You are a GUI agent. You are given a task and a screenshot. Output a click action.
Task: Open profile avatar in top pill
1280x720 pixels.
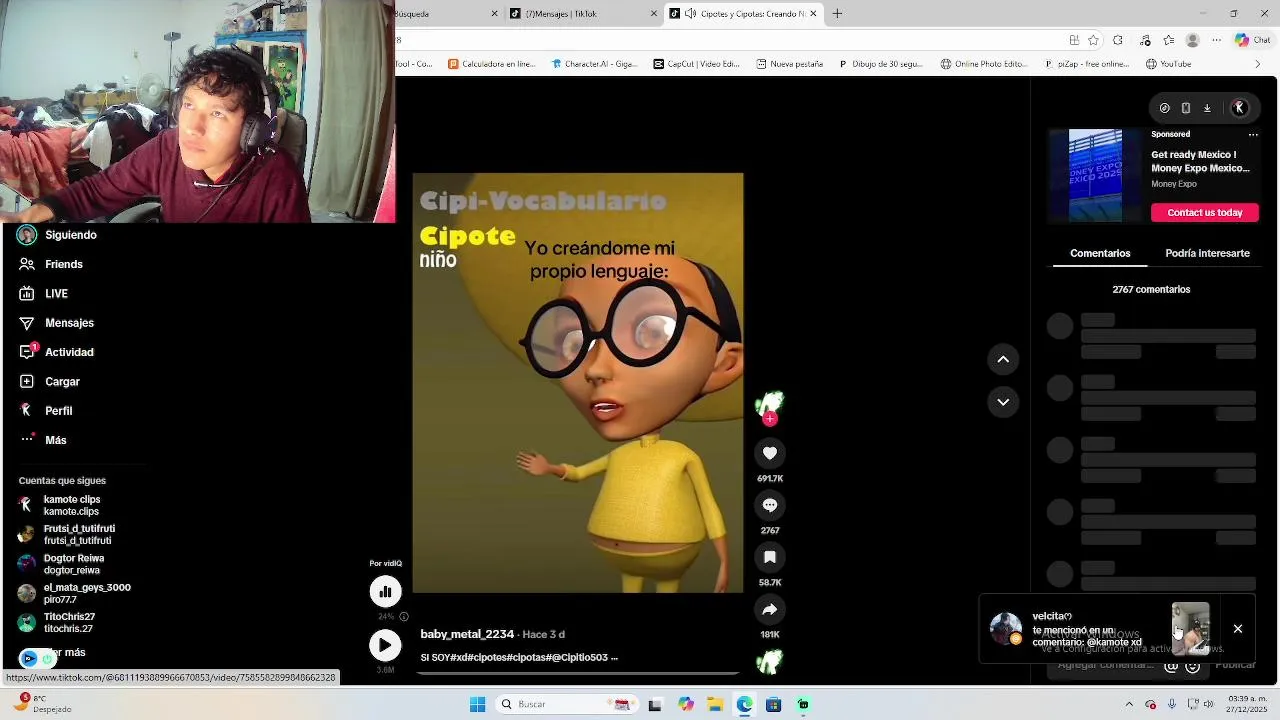coord(1239,108)
